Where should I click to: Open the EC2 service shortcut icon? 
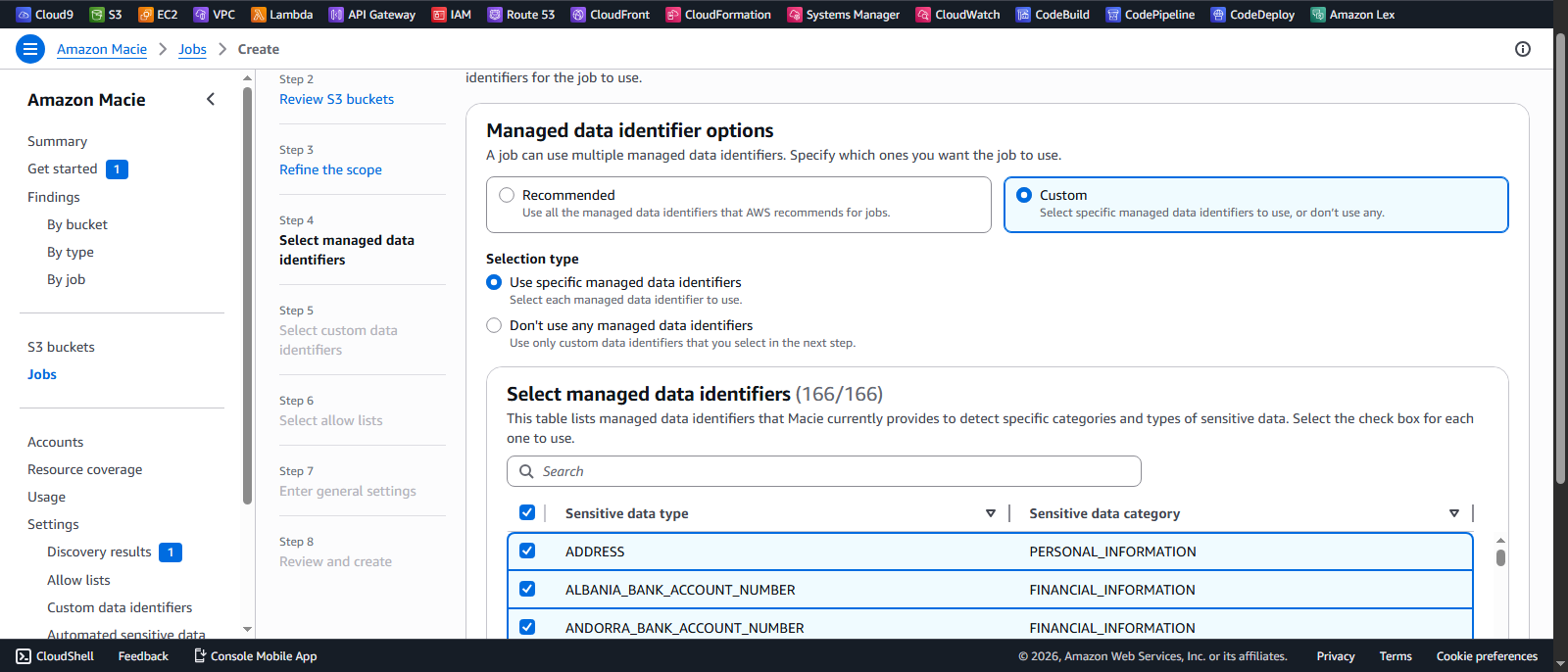point(146,15)
